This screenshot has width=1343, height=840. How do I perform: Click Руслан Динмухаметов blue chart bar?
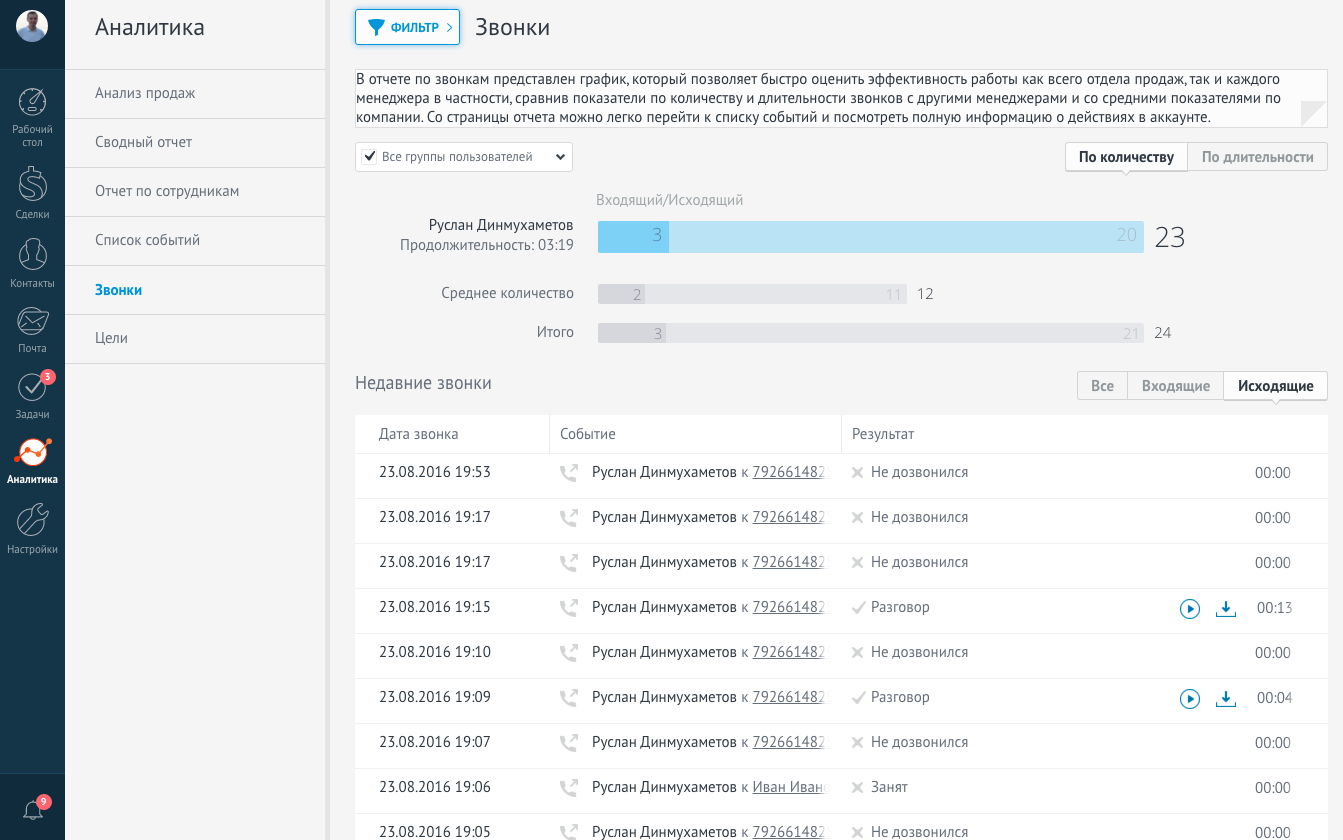pos(870,236)
